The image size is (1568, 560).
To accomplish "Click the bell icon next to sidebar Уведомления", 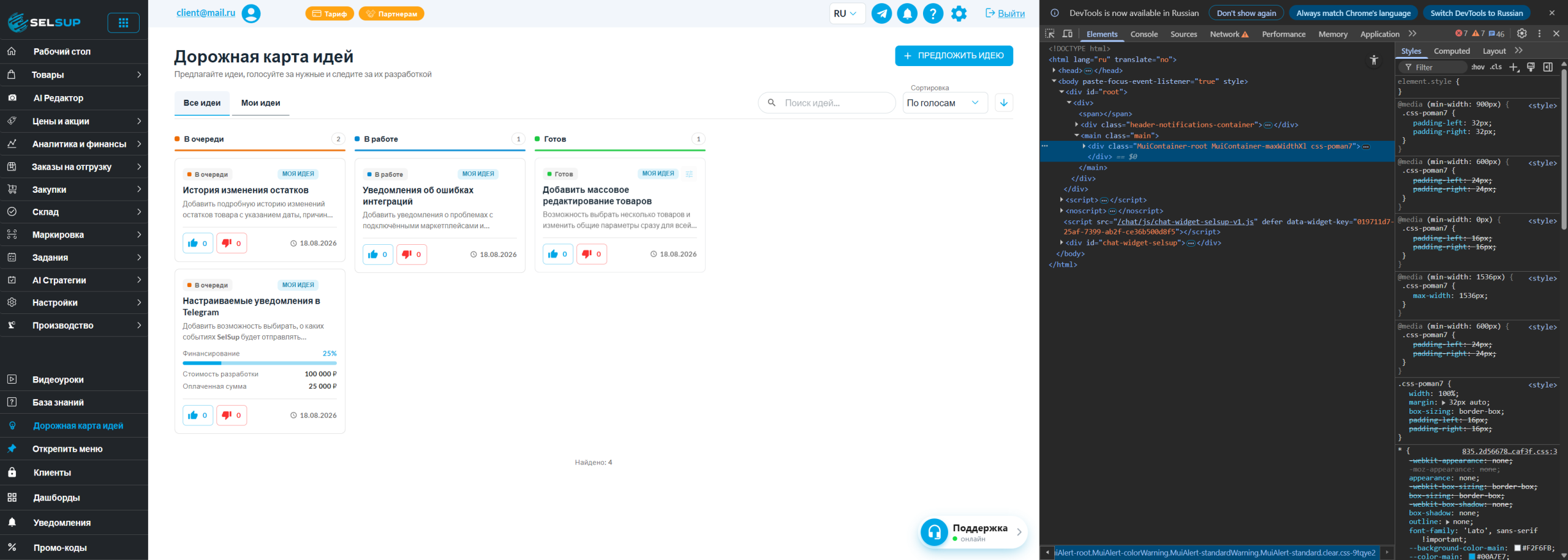I will pyautogui.click(x=12, y=523).
